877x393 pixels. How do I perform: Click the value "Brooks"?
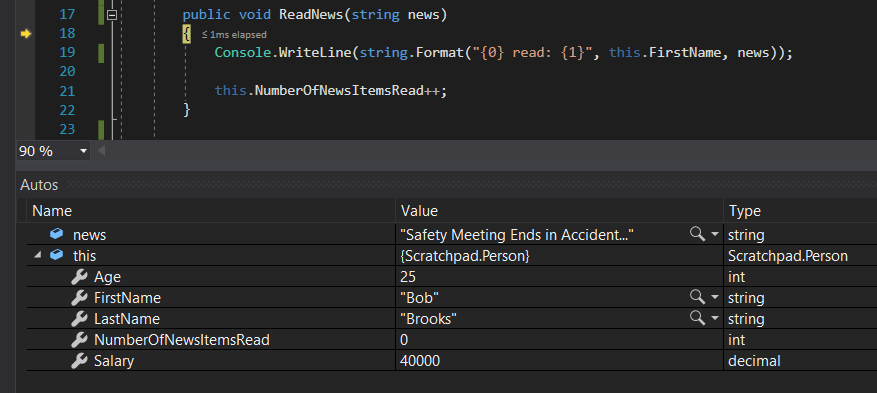click(428, 319)
